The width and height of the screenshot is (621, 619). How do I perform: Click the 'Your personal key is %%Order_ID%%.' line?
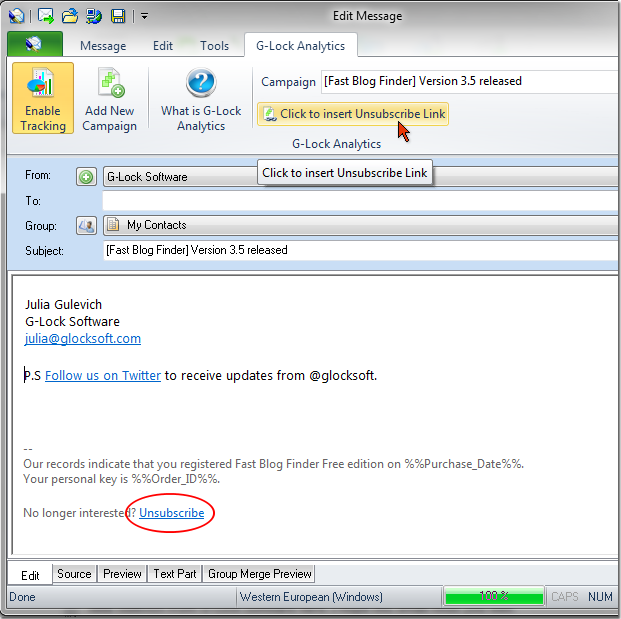coord(122,479)
